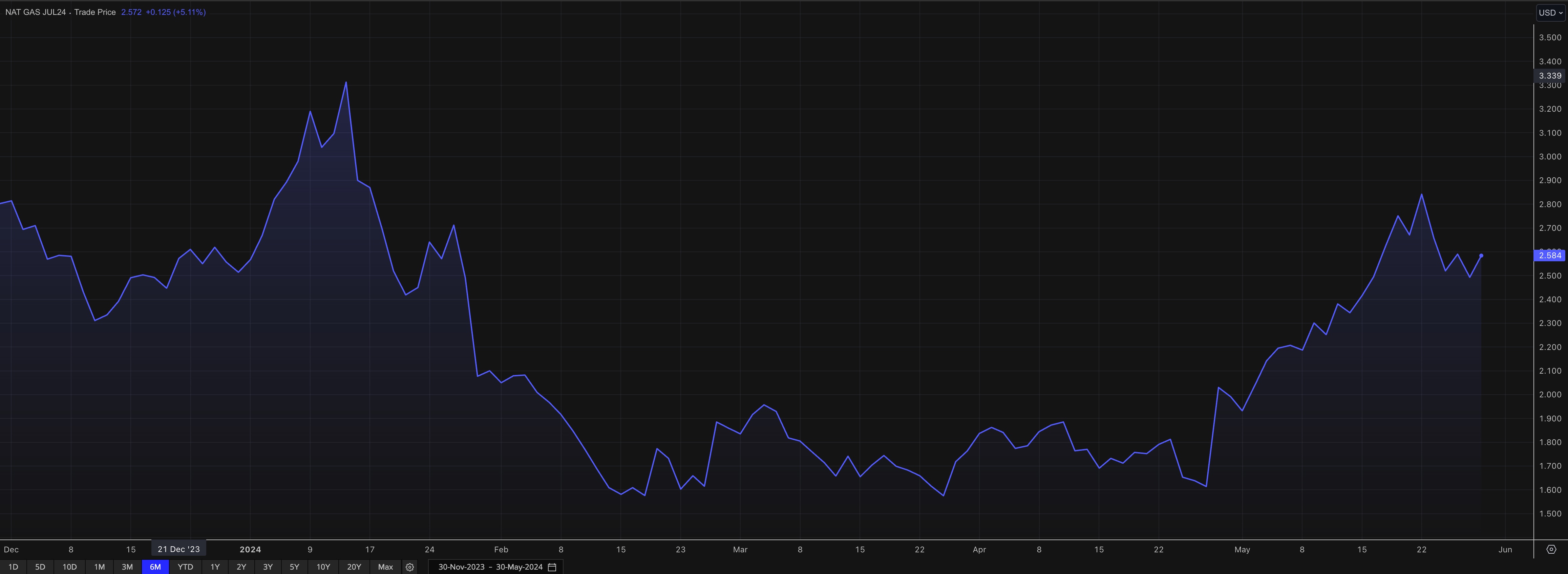Viewport: 1568px width, 574px height.
Task: Select the 1D time range
Action: [x=14, y=567]
